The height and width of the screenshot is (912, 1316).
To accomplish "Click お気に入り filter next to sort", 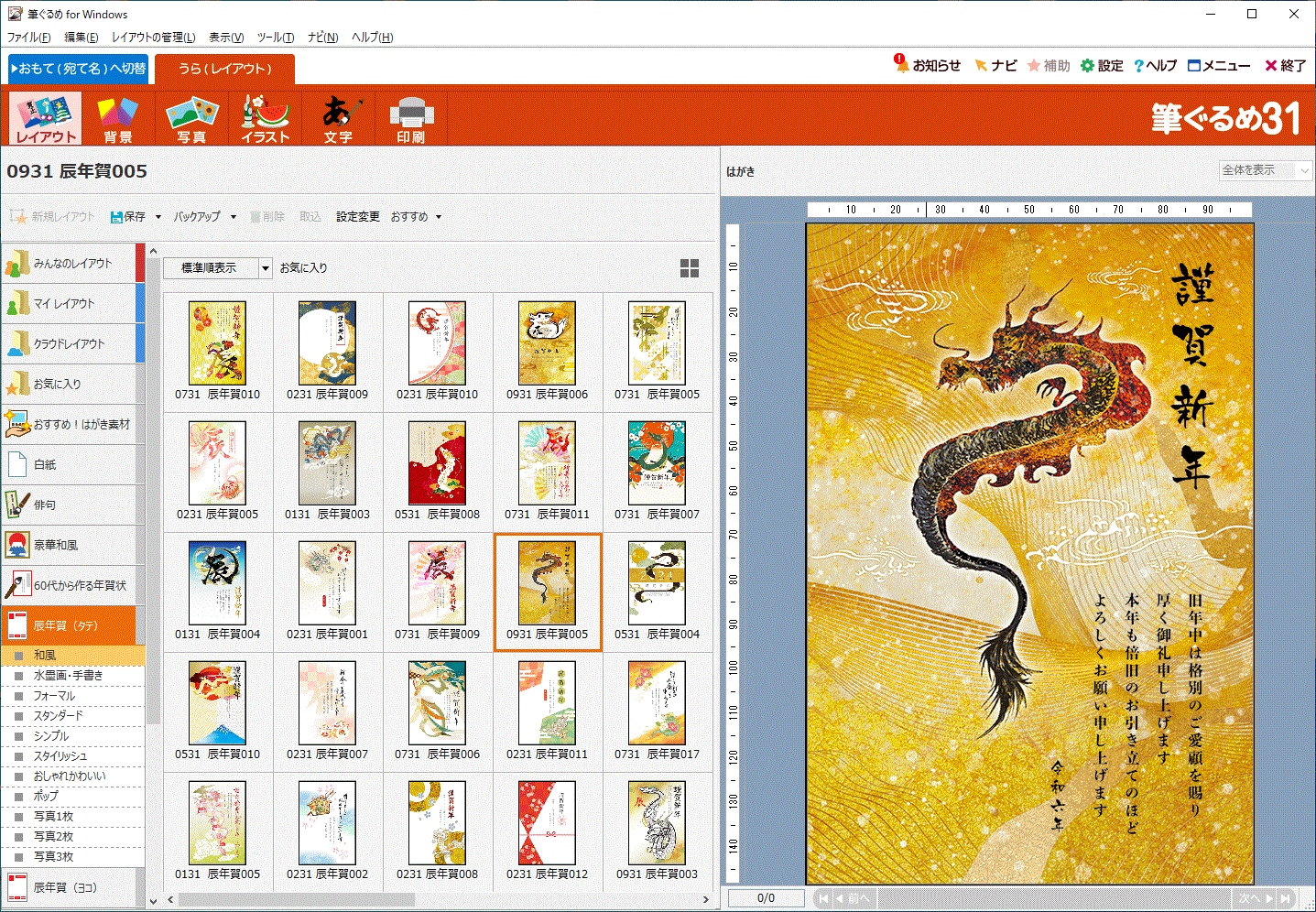I will coord(303,268).
